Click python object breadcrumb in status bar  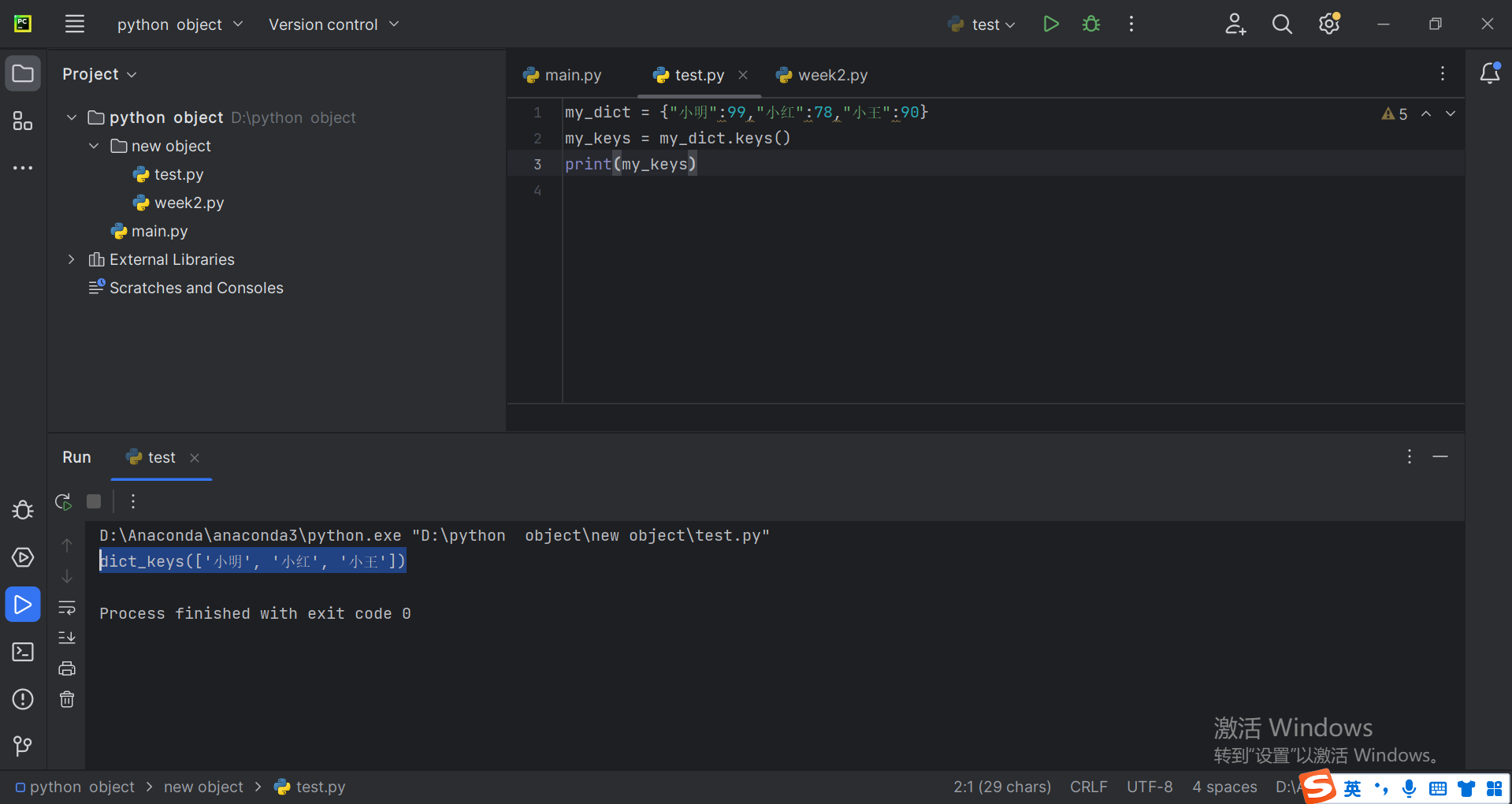[x=75, y=787]
